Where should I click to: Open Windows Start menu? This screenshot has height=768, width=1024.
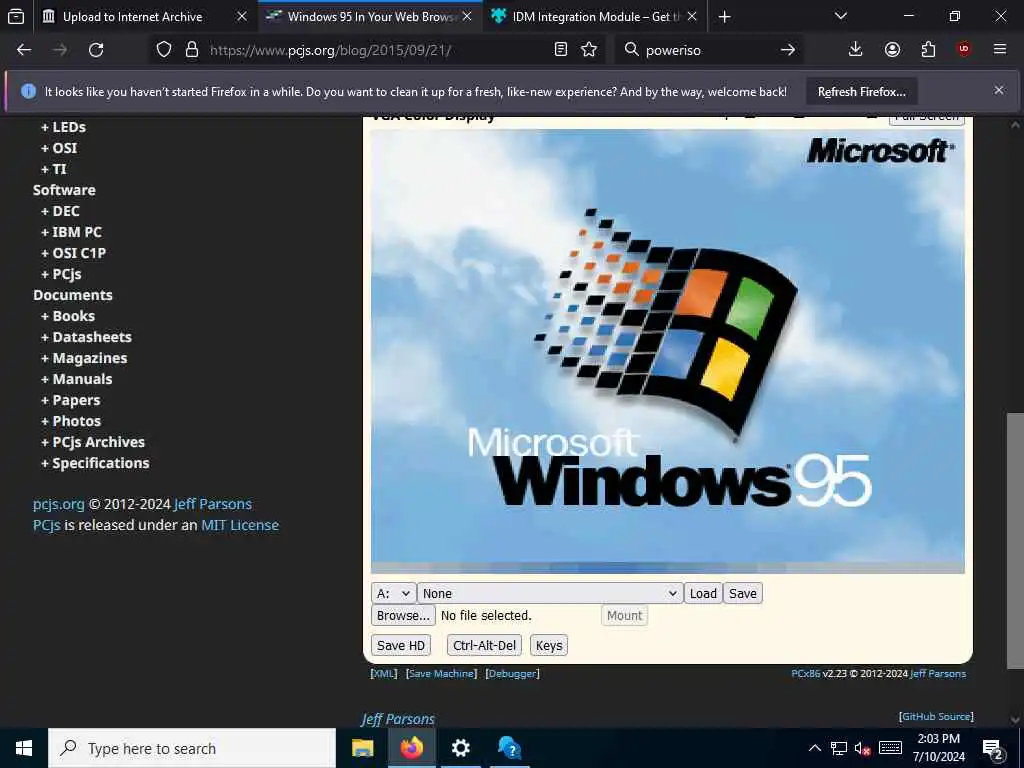point(24,748)
